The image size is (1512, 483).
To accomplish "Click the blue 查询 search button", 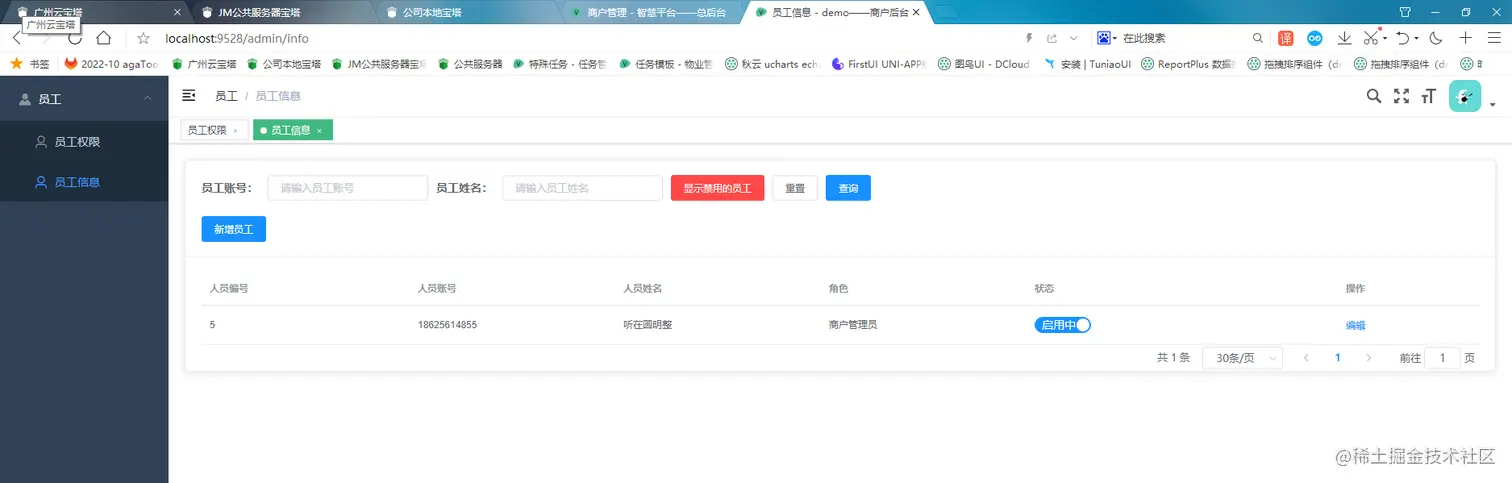I will pyautogui.click(x=848, y=188).
